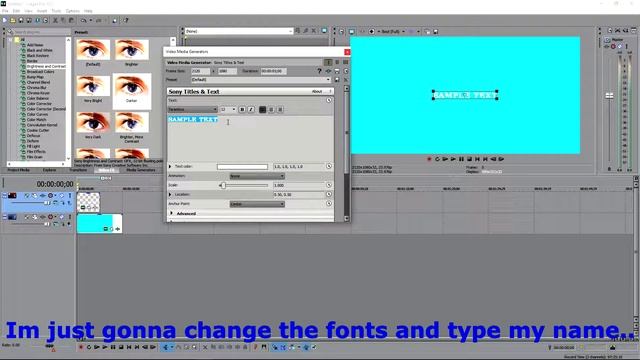Click Go to Start in bottom transport bar
Screen dimensions: 640x360
click(129, 347)
